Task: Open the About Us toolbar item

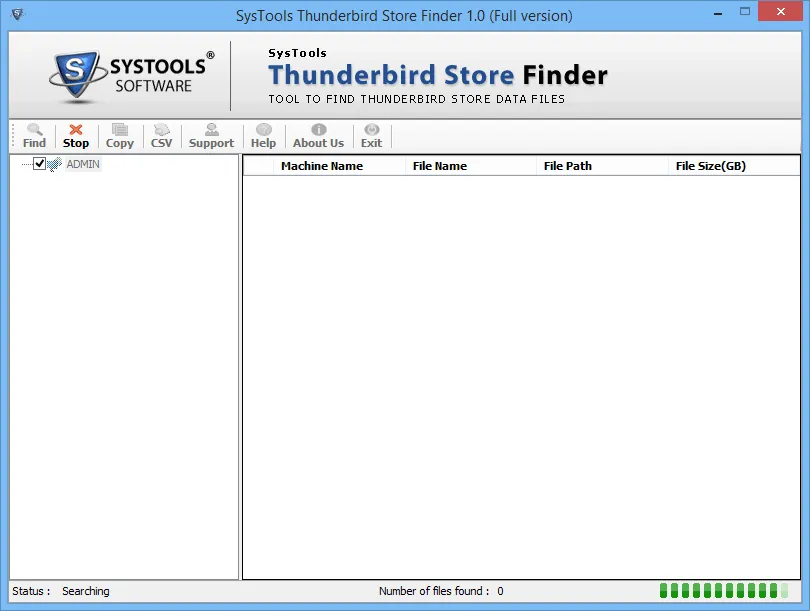Action: click(318, 136)
